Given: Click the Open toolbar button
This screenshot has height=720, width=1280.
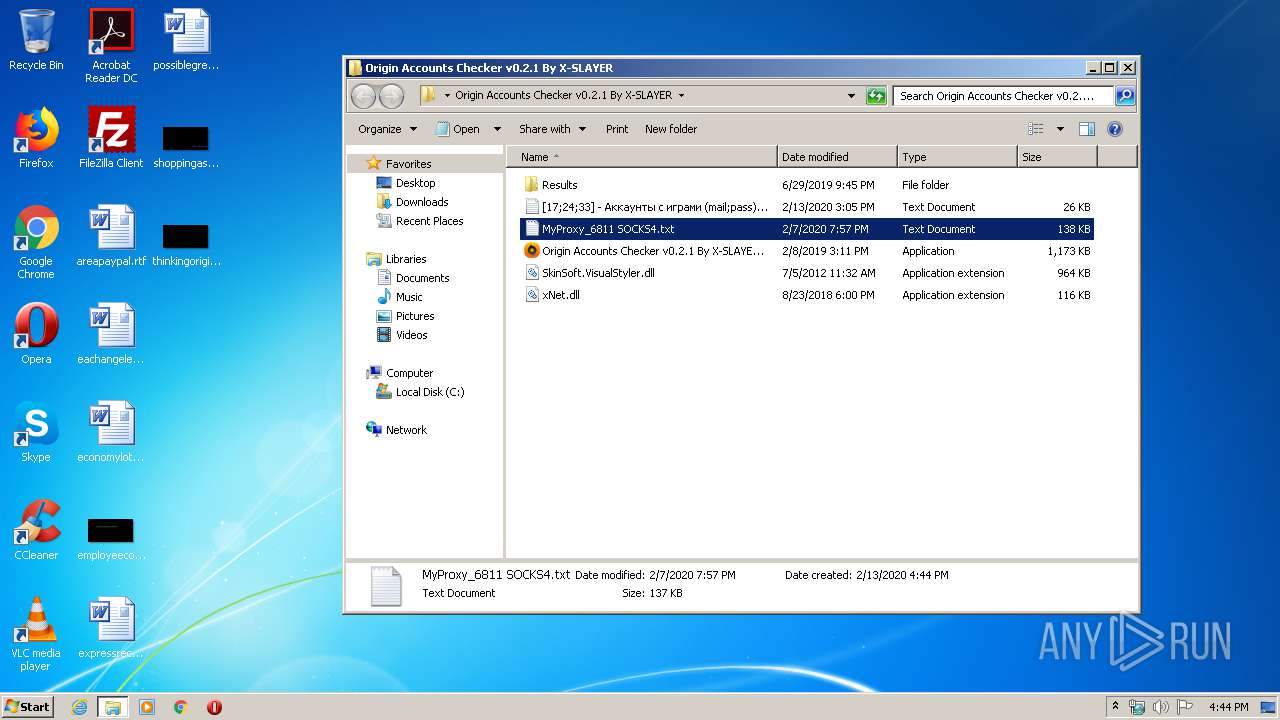Looking at the screenshot, I should click(x=458, y=129).
